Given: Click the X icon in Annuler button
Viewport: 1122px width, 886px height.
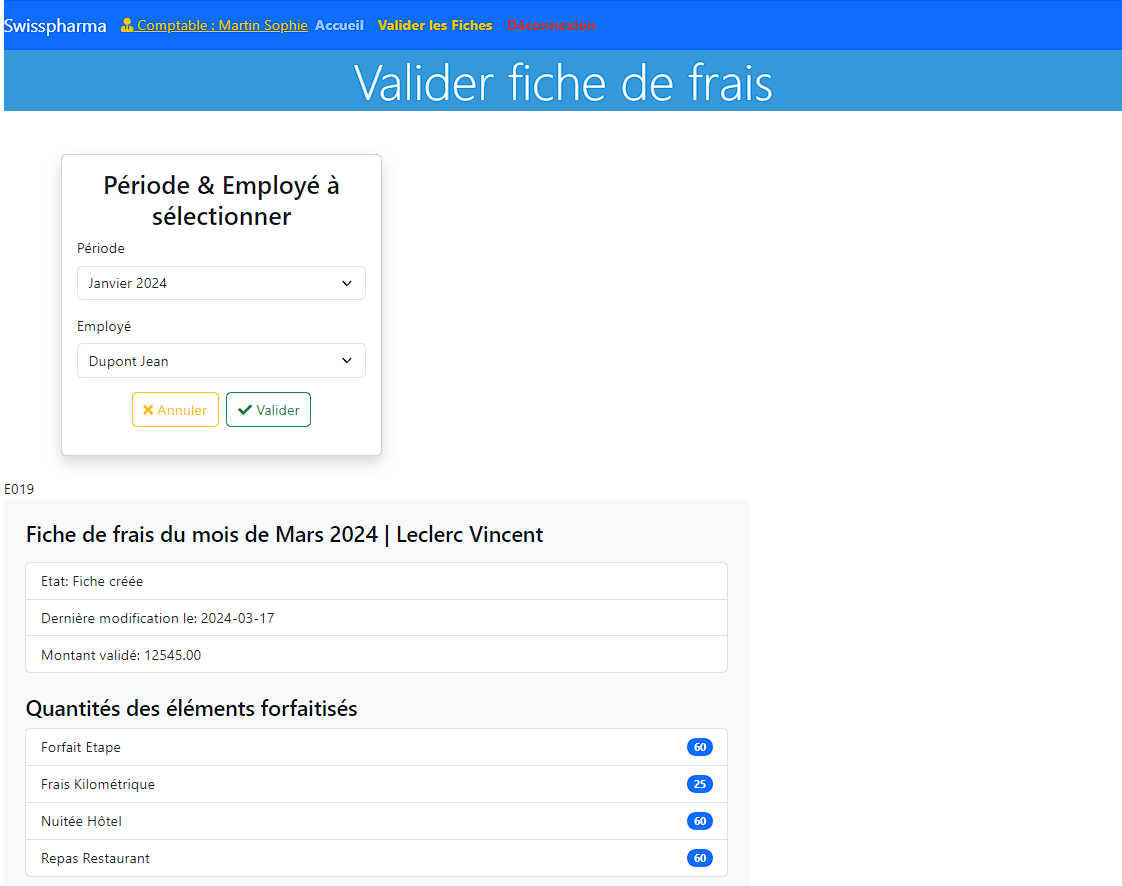Looking at the screenshot, I should point(148,410).
